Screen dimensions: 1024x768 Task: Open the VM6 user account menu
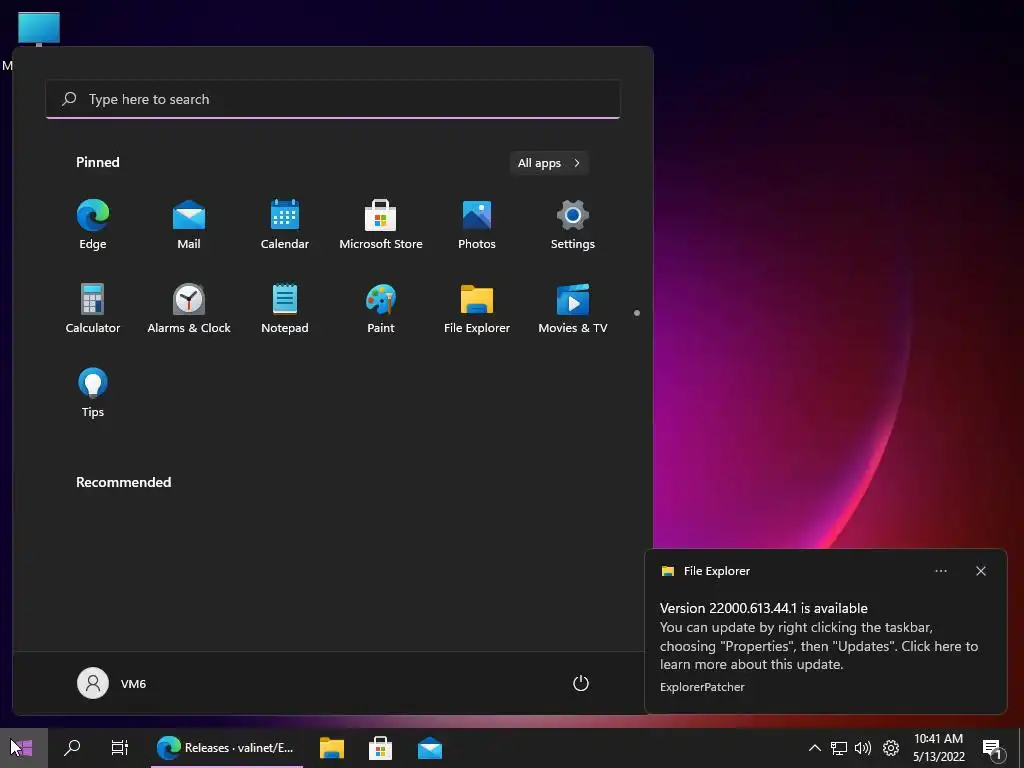[x=112, y=683]
